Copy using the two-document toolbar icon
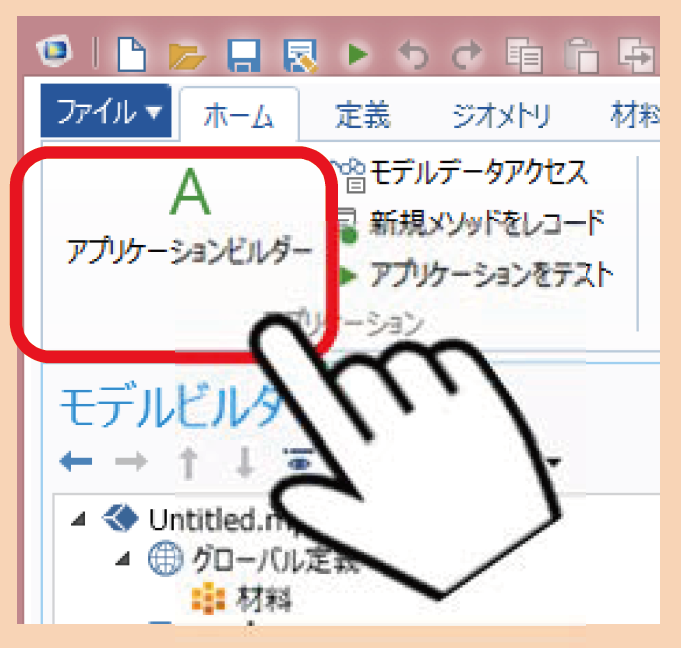 click(x=524, y=55)
